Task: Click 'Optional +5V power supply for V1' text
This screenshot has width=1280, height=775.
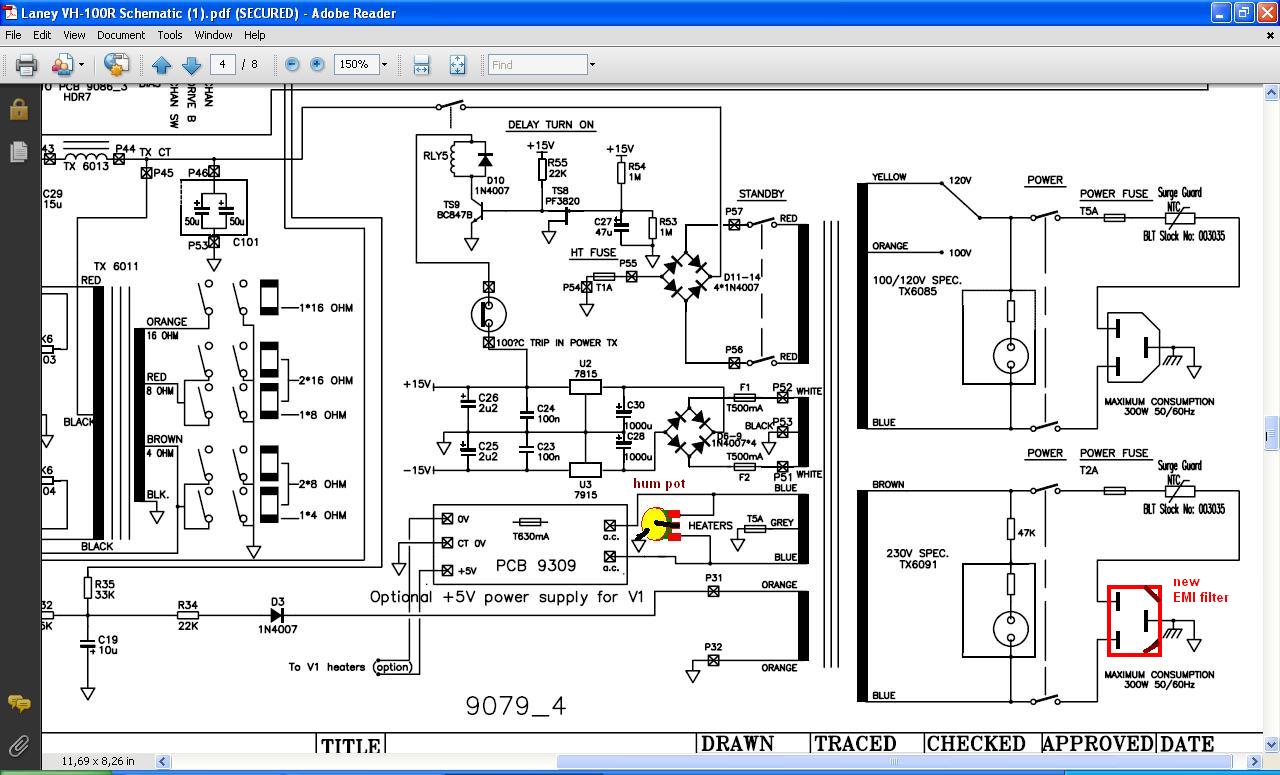Action: [x=507, y=597]
